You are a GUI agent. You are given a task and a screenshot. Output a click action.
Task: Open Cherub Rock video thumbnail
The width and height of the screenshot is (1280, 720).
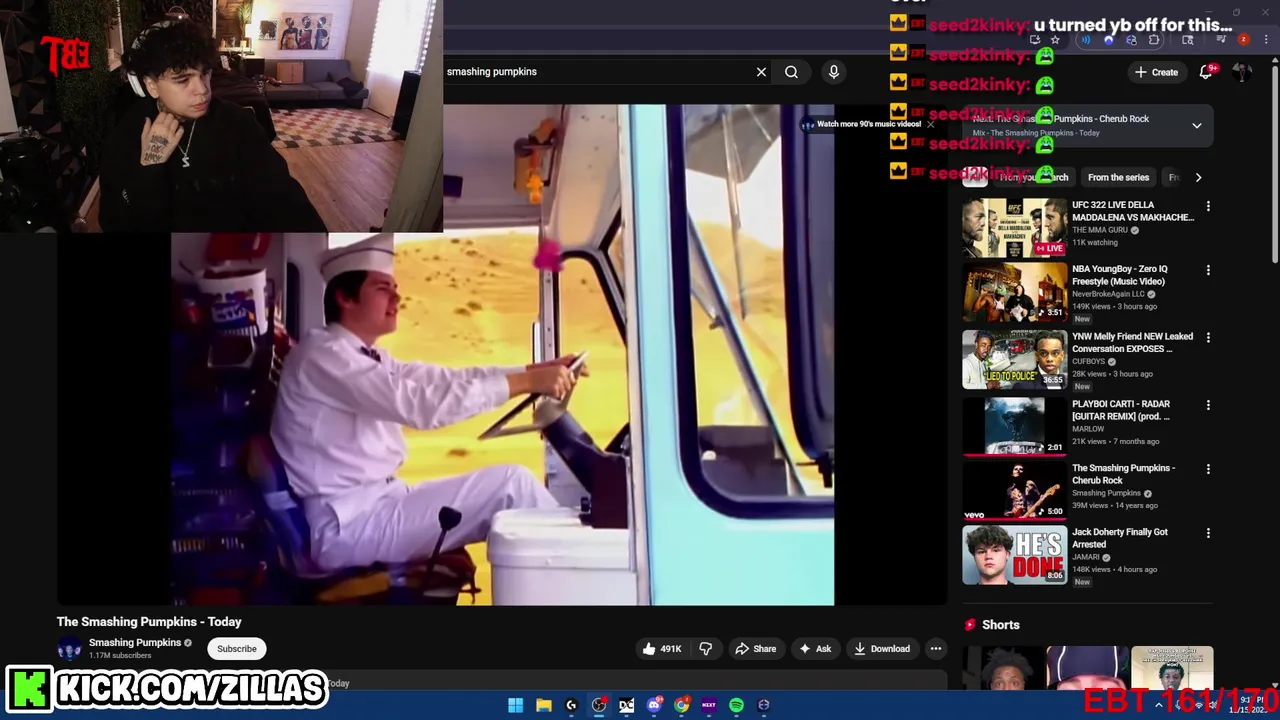(1014, 490)
